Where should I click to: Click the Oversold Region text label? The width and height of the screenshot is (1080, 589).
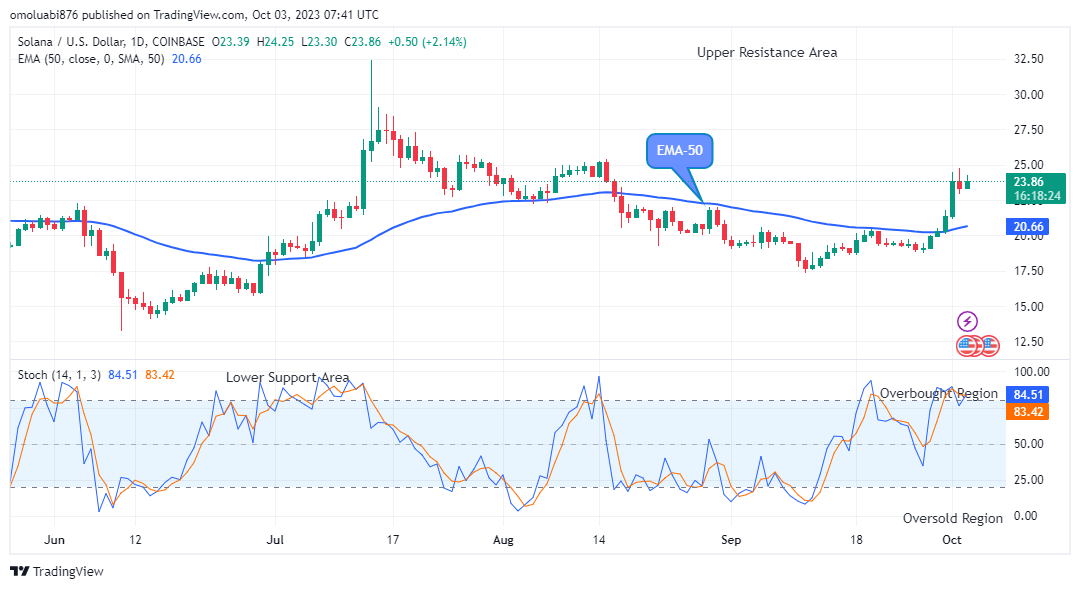(x=952, y=518)
